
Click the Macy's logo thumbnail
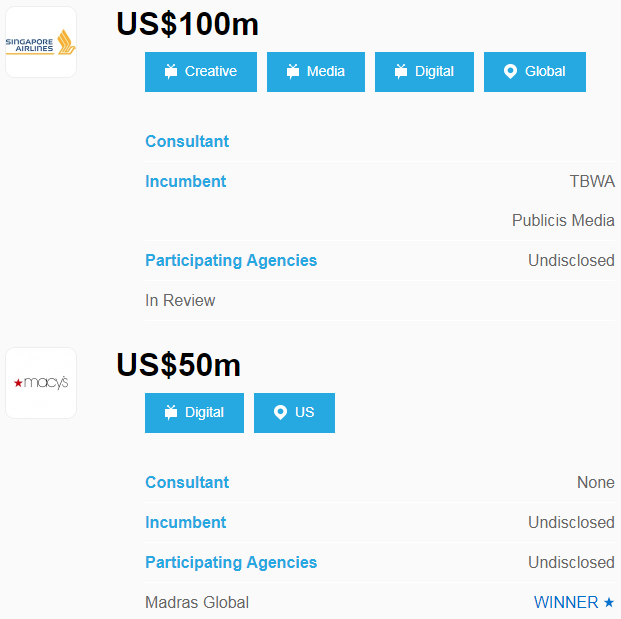[x=41, y=383]
